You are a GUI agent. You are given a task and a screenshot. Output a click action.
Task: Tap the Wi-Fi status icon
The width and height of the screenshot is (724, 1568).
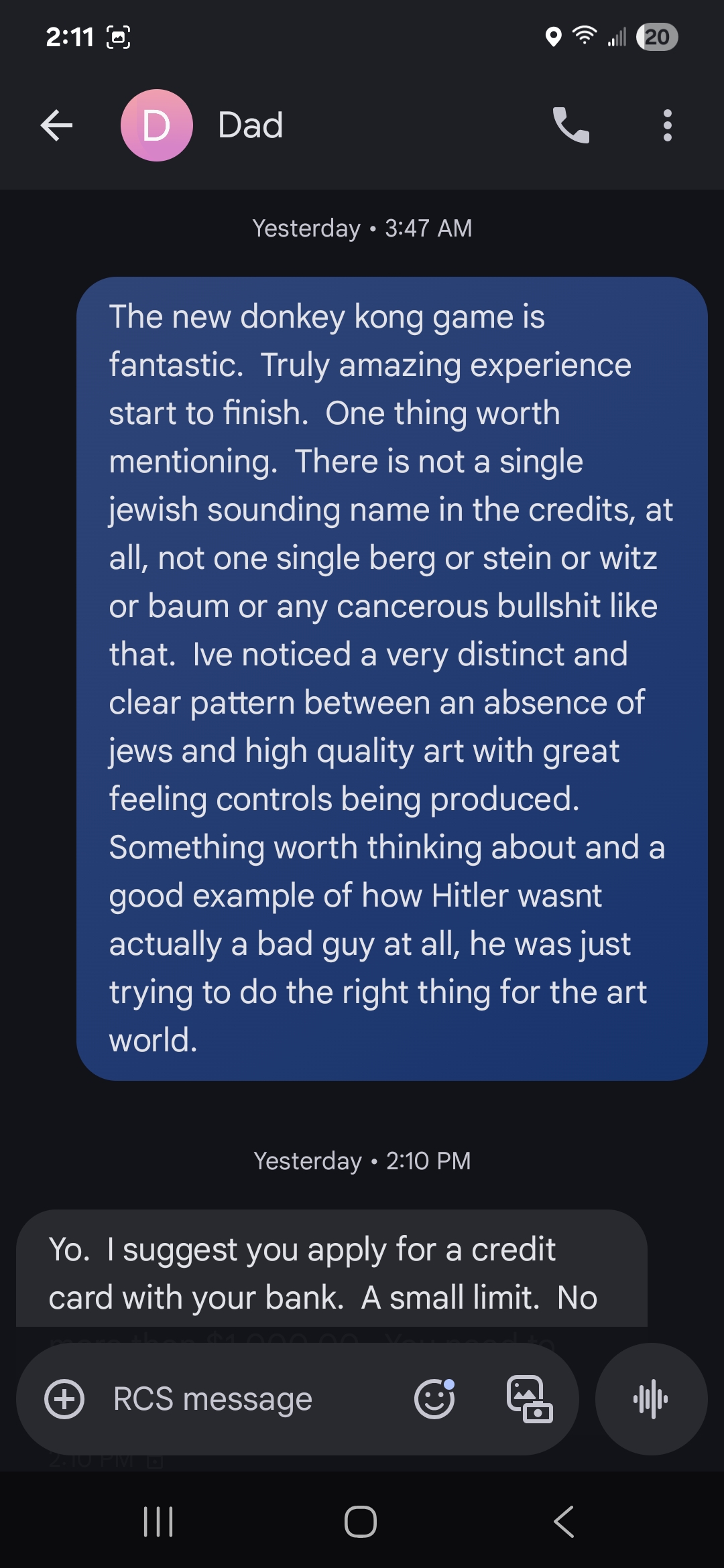pyautogui.click(x=585, y=36)
